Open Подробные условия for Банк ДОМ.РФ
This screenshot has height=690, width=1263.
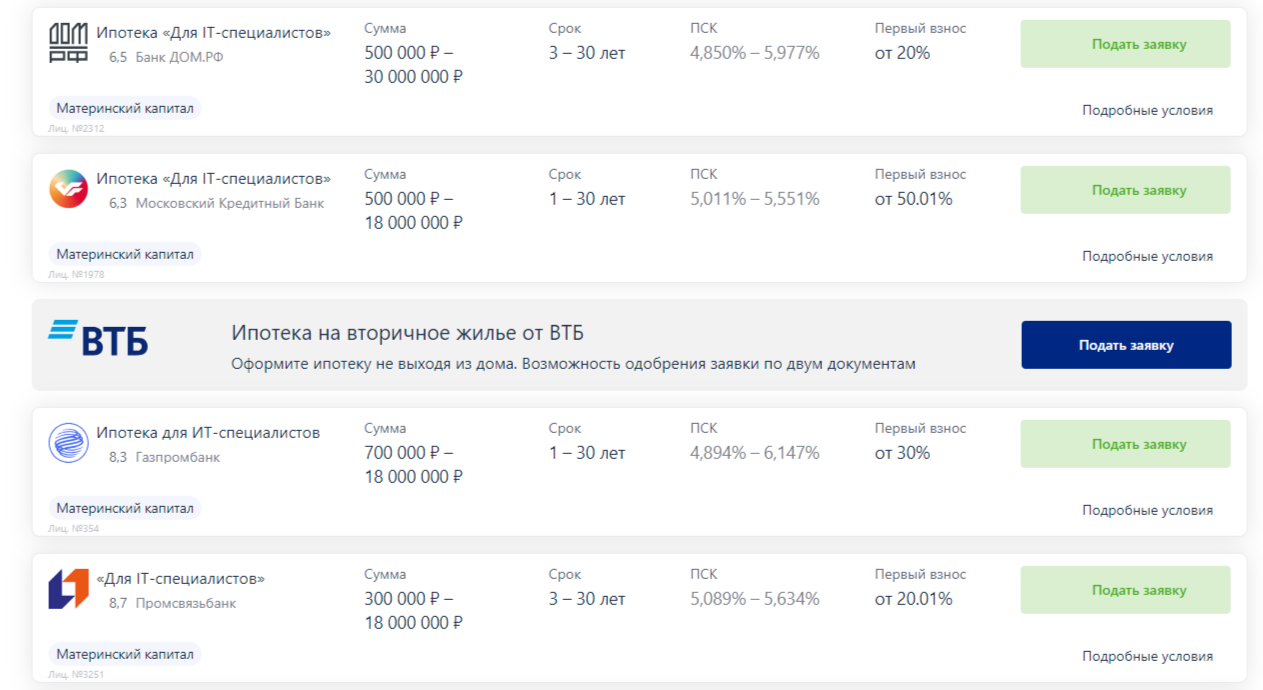(1147, 110)
